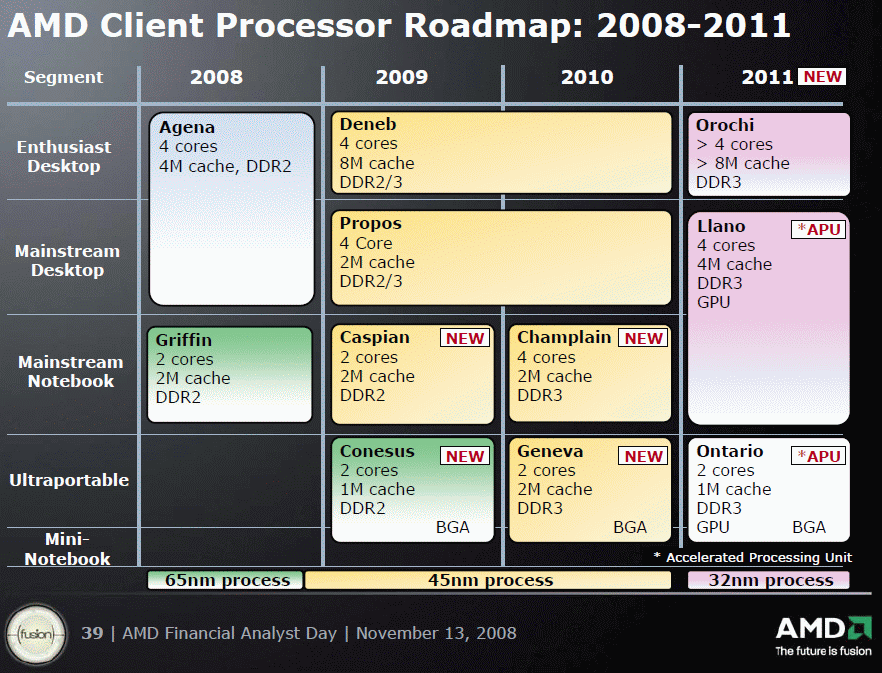Click the AMD logo in the corner
This screenshot has height=673, width=882.
tap(824, 629)
